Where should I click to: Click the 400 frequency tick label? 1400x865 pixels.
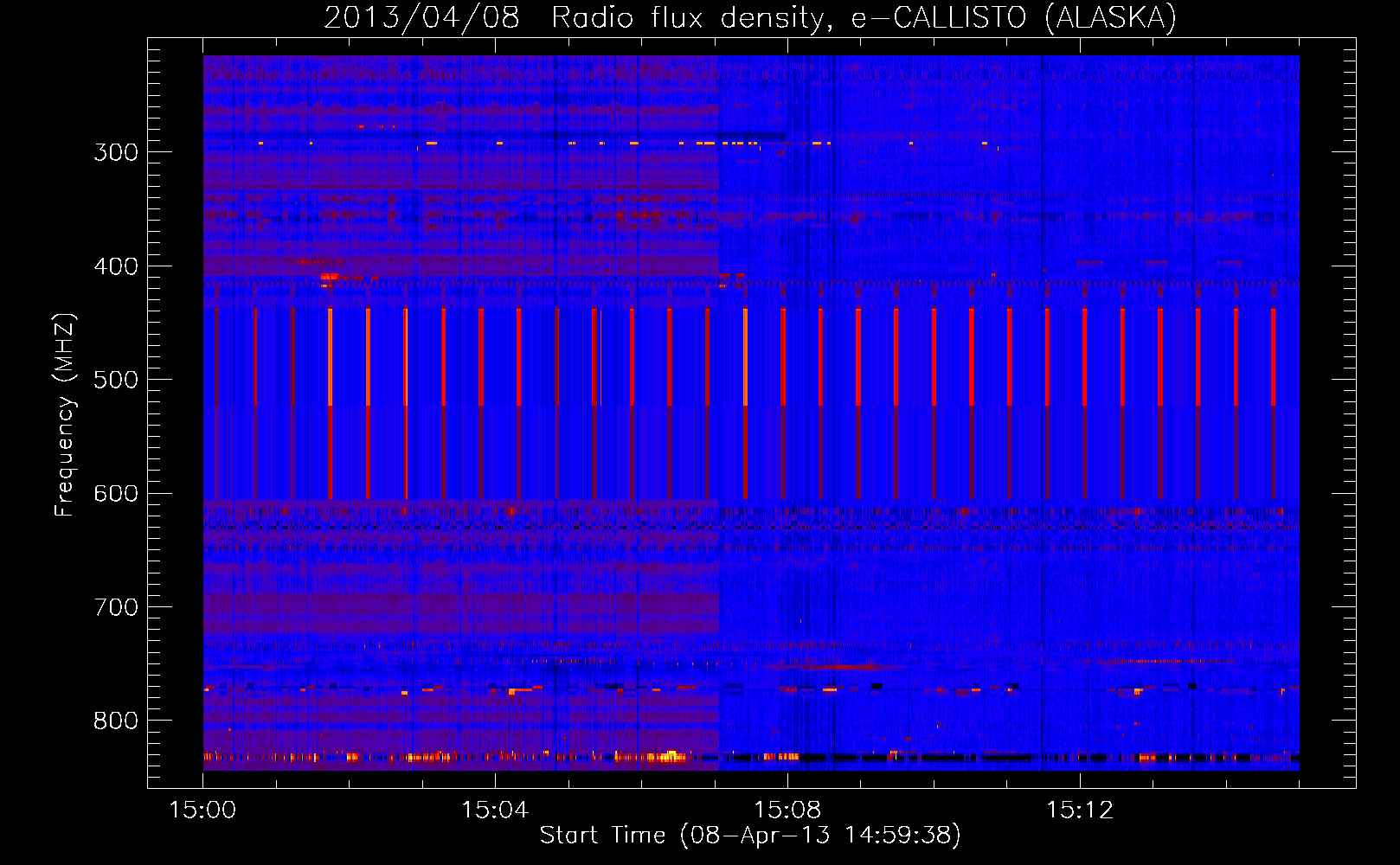[116, 266]
